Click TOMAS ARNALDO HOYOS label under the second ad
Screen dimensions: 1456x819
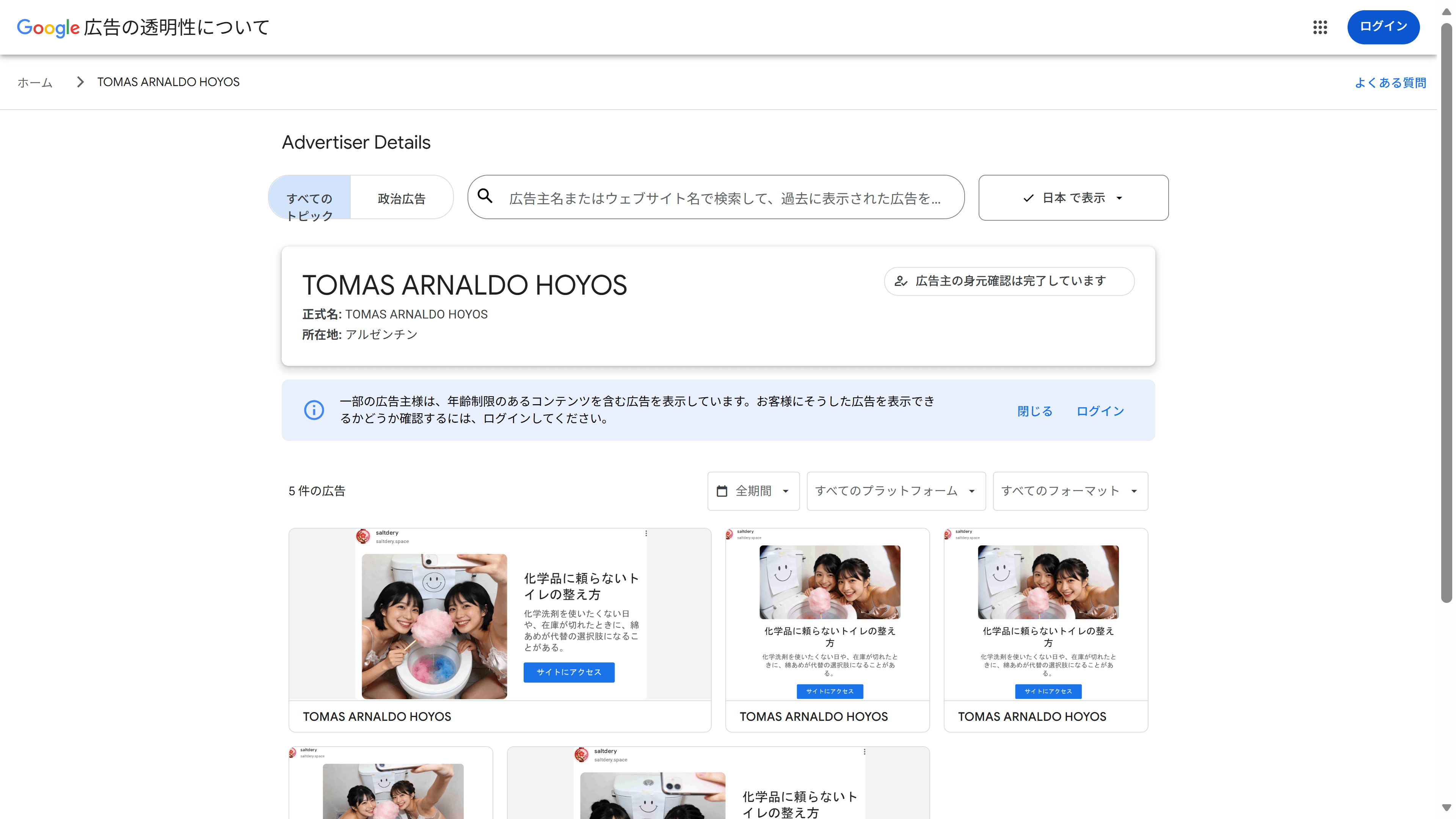pos(813,717)
